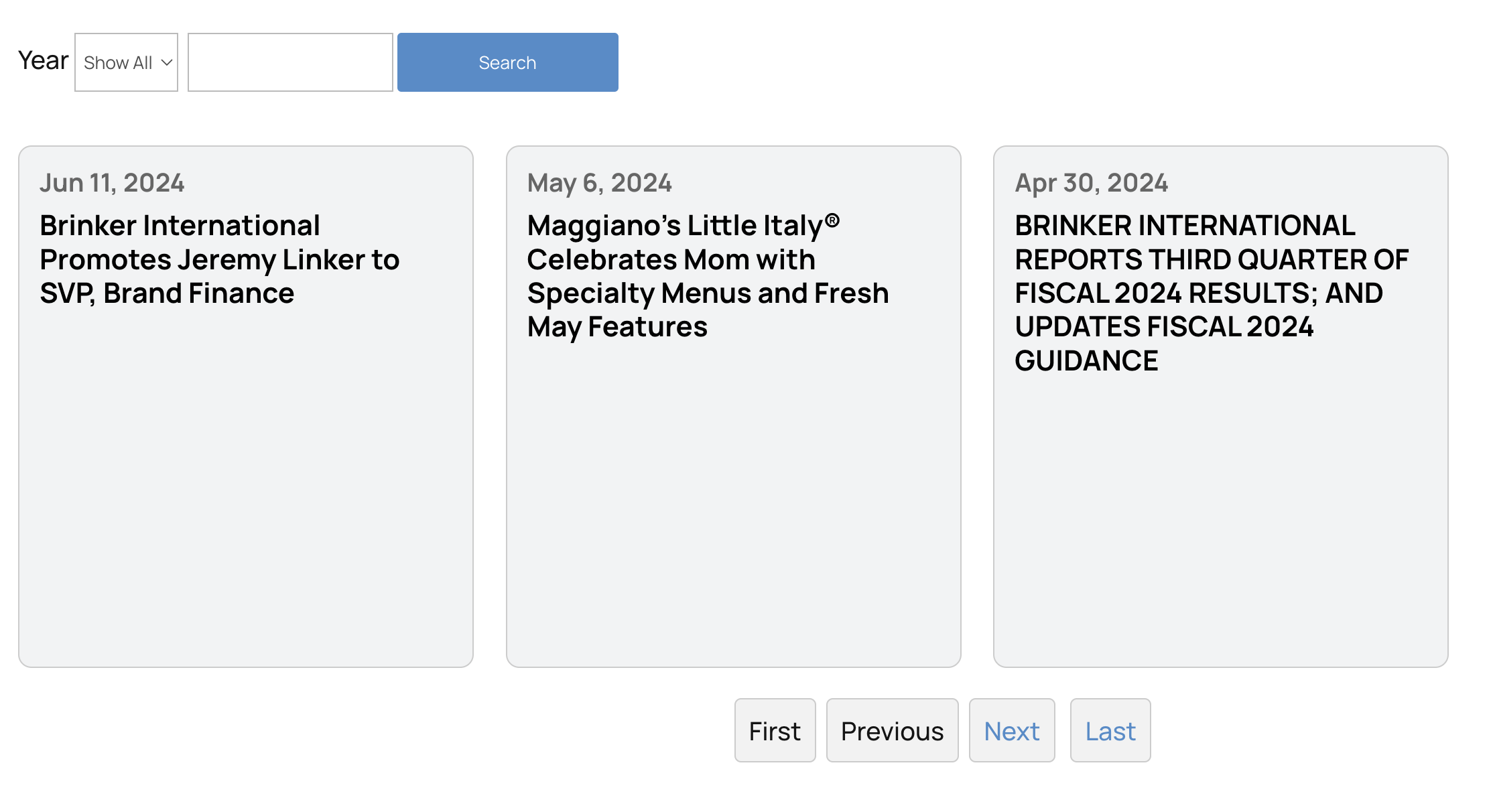
Task: Jump to the Last page
Action: (x=1110, y=731)
